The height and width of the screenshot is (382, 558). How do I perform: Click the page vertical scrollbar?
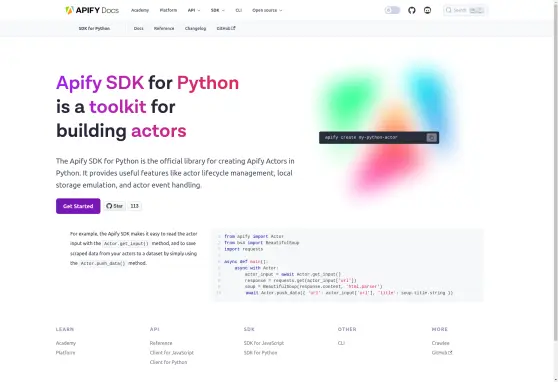(x=555, y=171)
